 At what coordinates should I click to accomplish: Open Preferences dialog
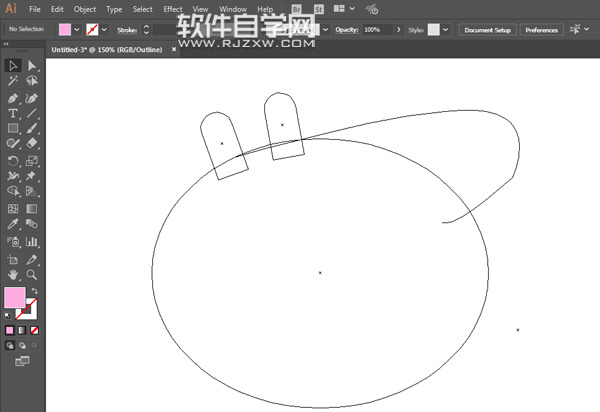click(541, 30)
